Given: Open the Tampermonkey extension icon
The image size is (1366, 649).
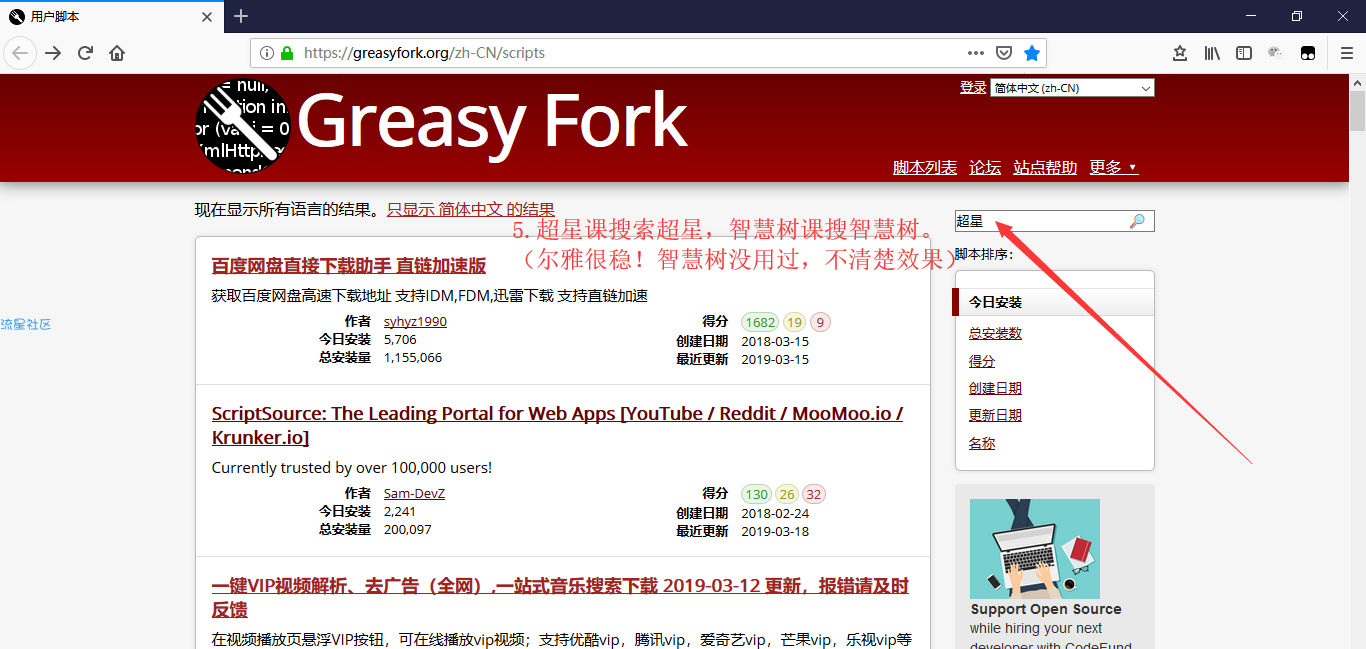Looking at the screenshot, I should click(x=1308, y=53).
